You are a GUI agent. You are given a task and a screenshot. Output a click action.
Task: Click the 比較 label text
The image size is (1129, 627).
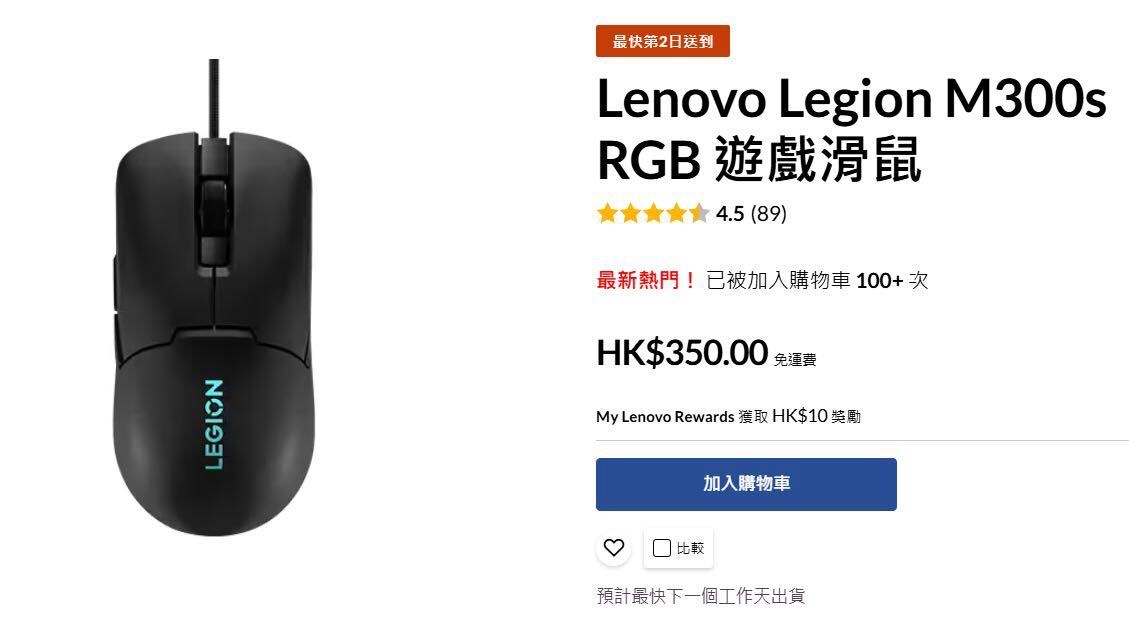pos(690,549)
